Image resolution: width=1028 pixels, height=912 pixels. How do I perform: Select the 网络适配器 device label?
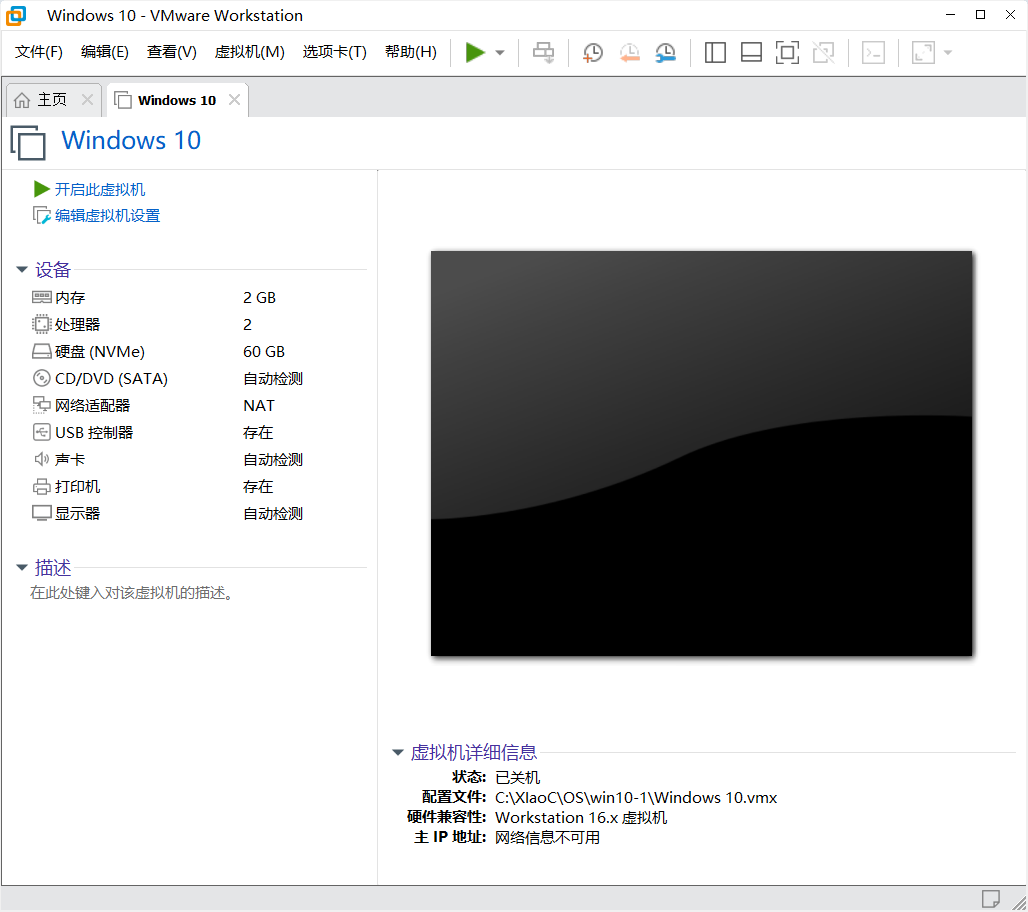click(x=92, y=405)
